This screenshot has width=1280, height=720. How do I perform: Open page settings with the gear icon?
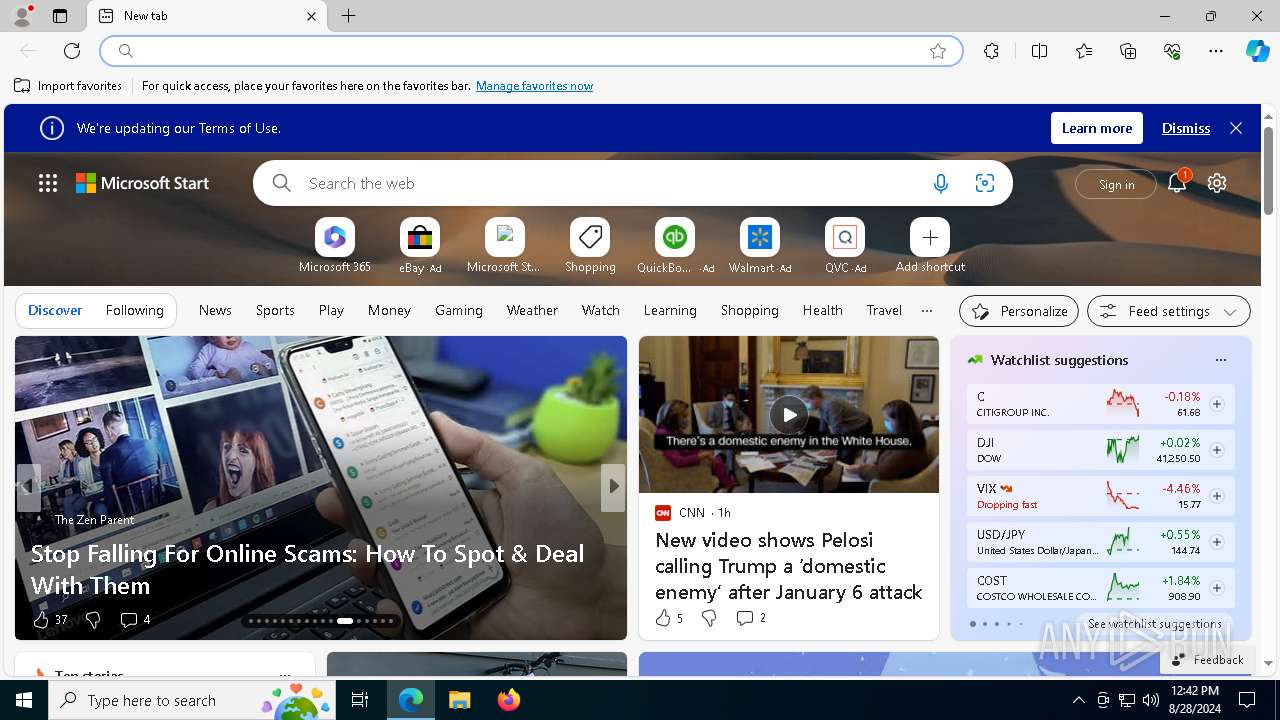[x=1217, y=183]
